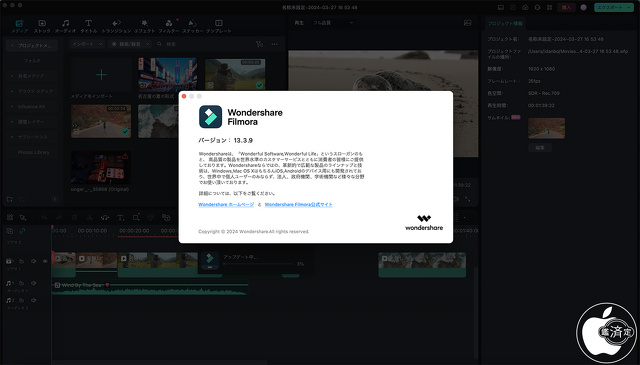The height and width of the screenshot is (365, 640).
Task: Click the ステッカー (Stickers) icon
Action: click(x=192, y=23)
